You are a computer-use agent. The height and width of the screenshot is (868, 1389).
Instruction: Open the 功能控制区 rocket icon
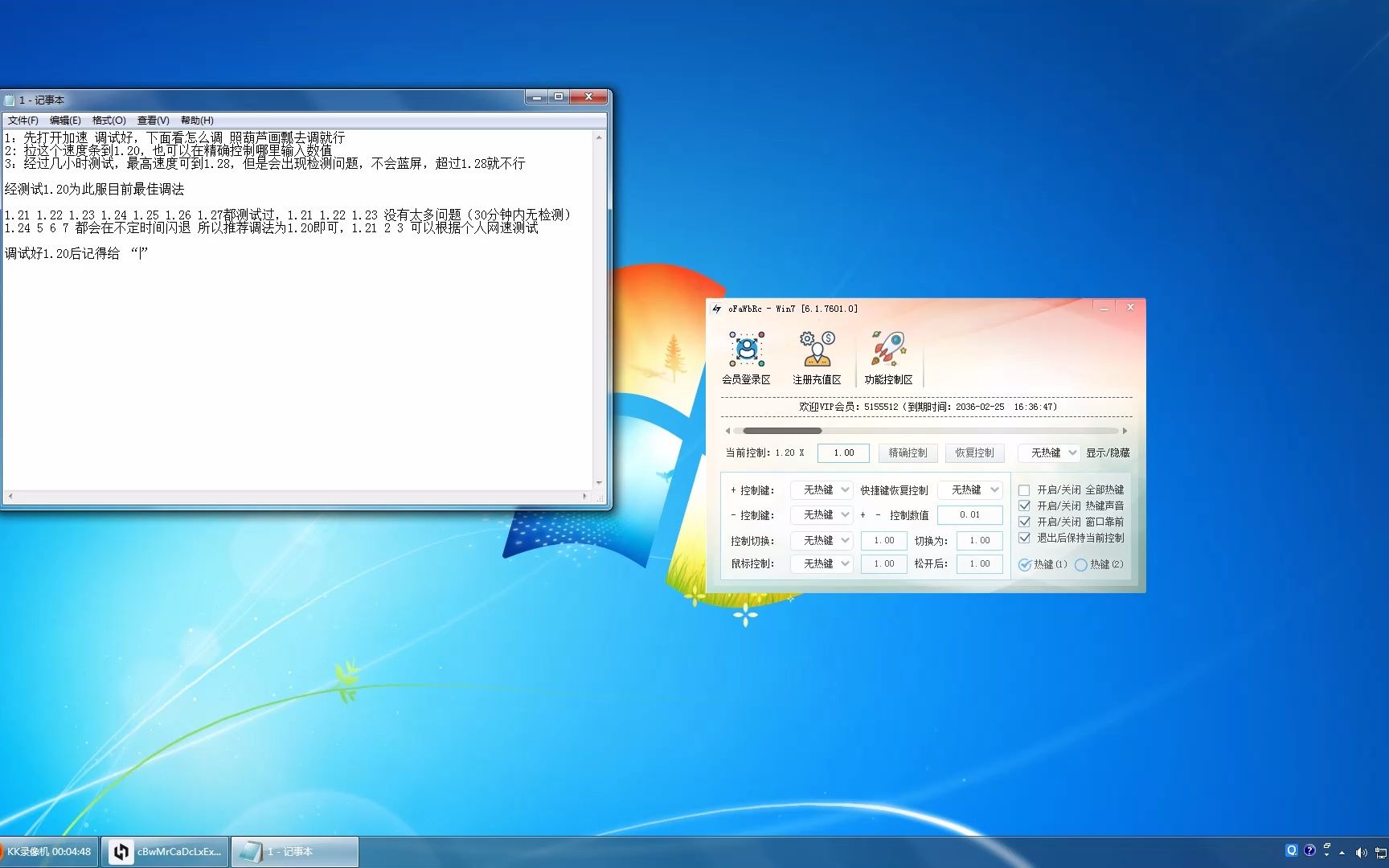click(x=888, y=358)
